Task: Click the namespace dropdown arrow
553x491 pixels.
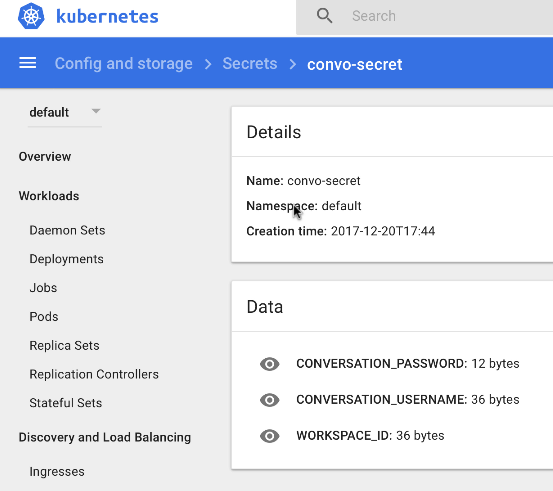Action: pyautogui.click(x=96, y=111)
